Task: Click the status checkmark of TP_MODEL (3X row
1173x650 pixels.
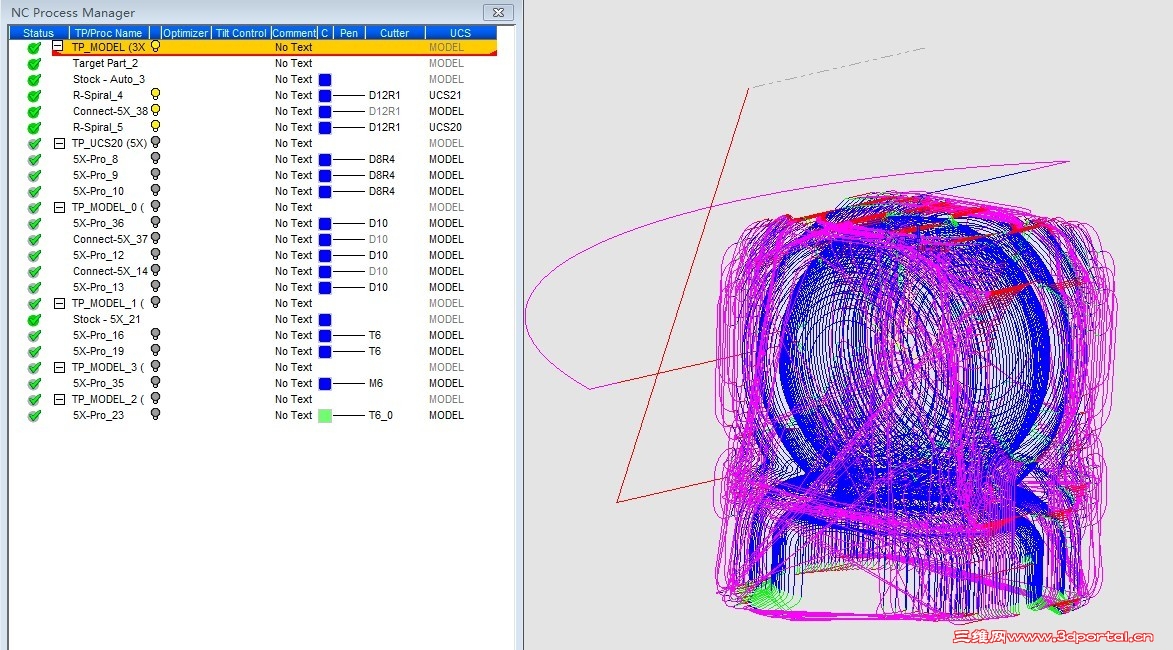Action: 34,48
